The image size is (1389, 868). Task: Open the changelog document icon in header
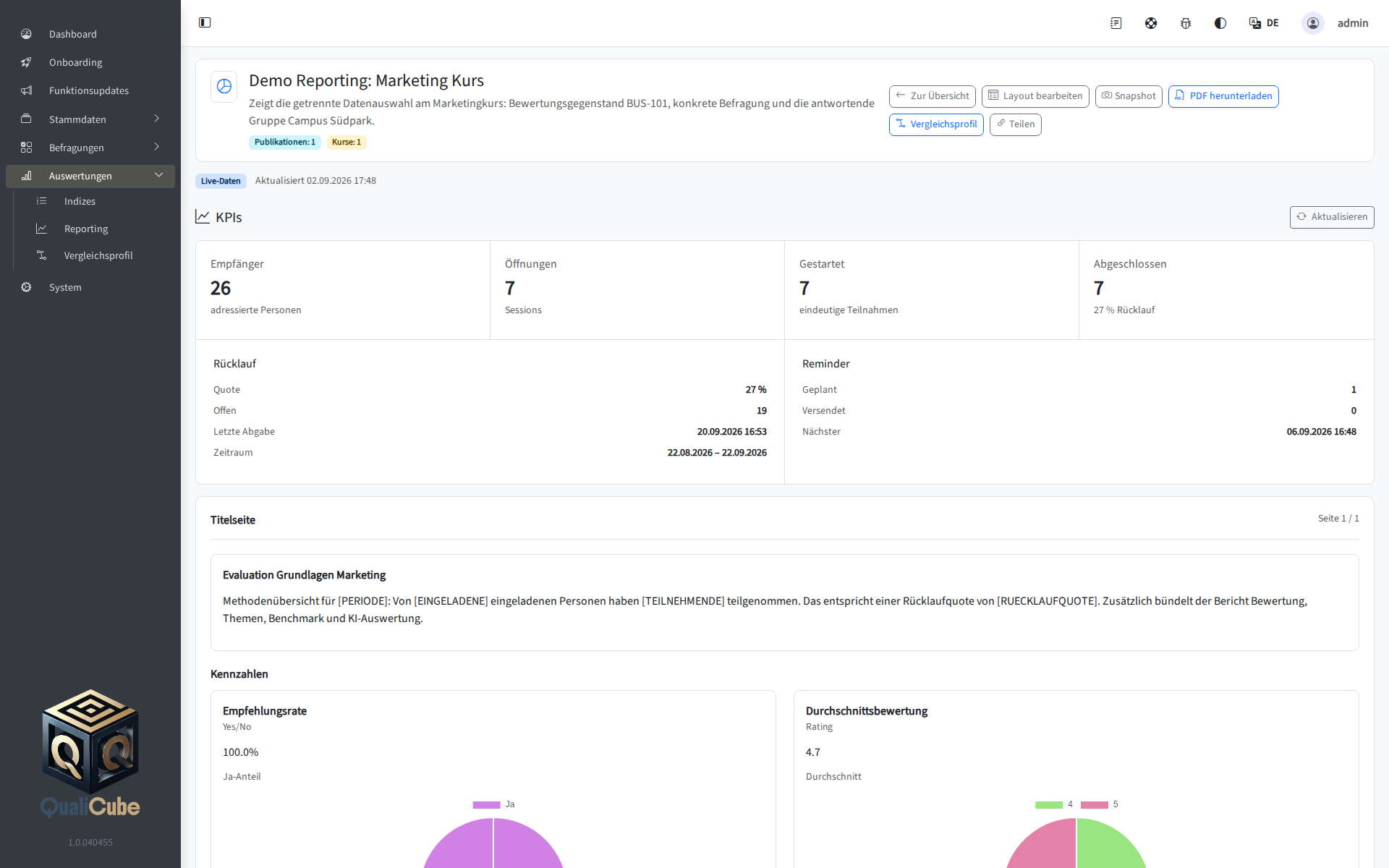coord(1116,23)
